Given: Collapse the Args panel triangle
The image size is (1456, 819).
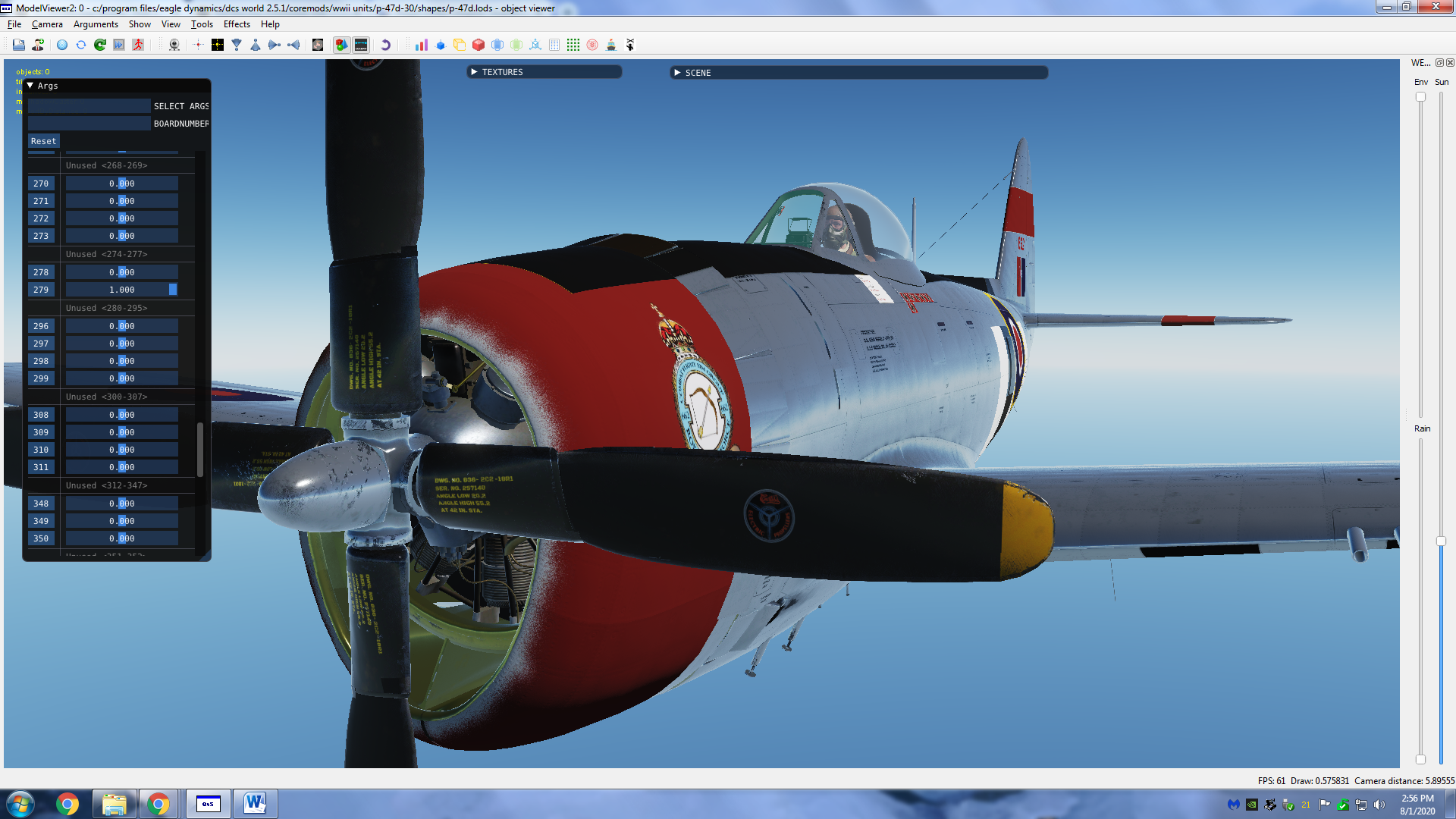Looking at the screenshot, I should point(30,86).
